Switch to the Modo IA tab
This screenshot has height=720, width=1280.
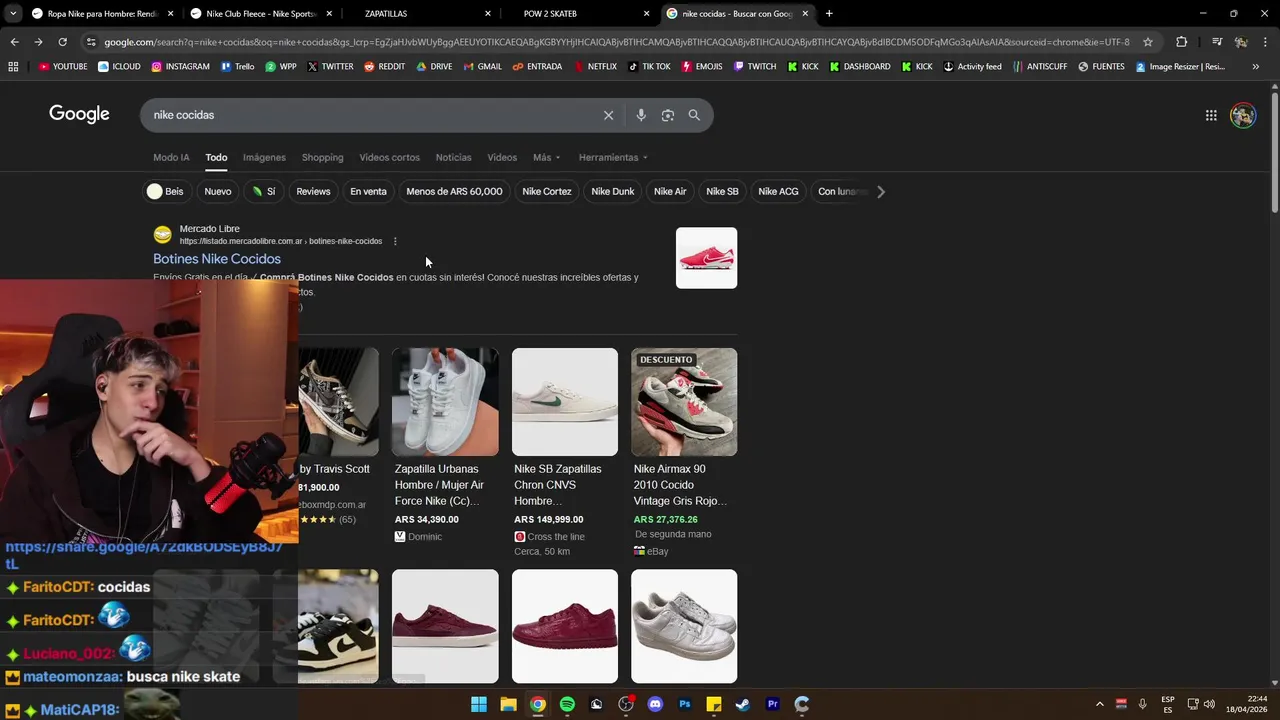point(171,157)
